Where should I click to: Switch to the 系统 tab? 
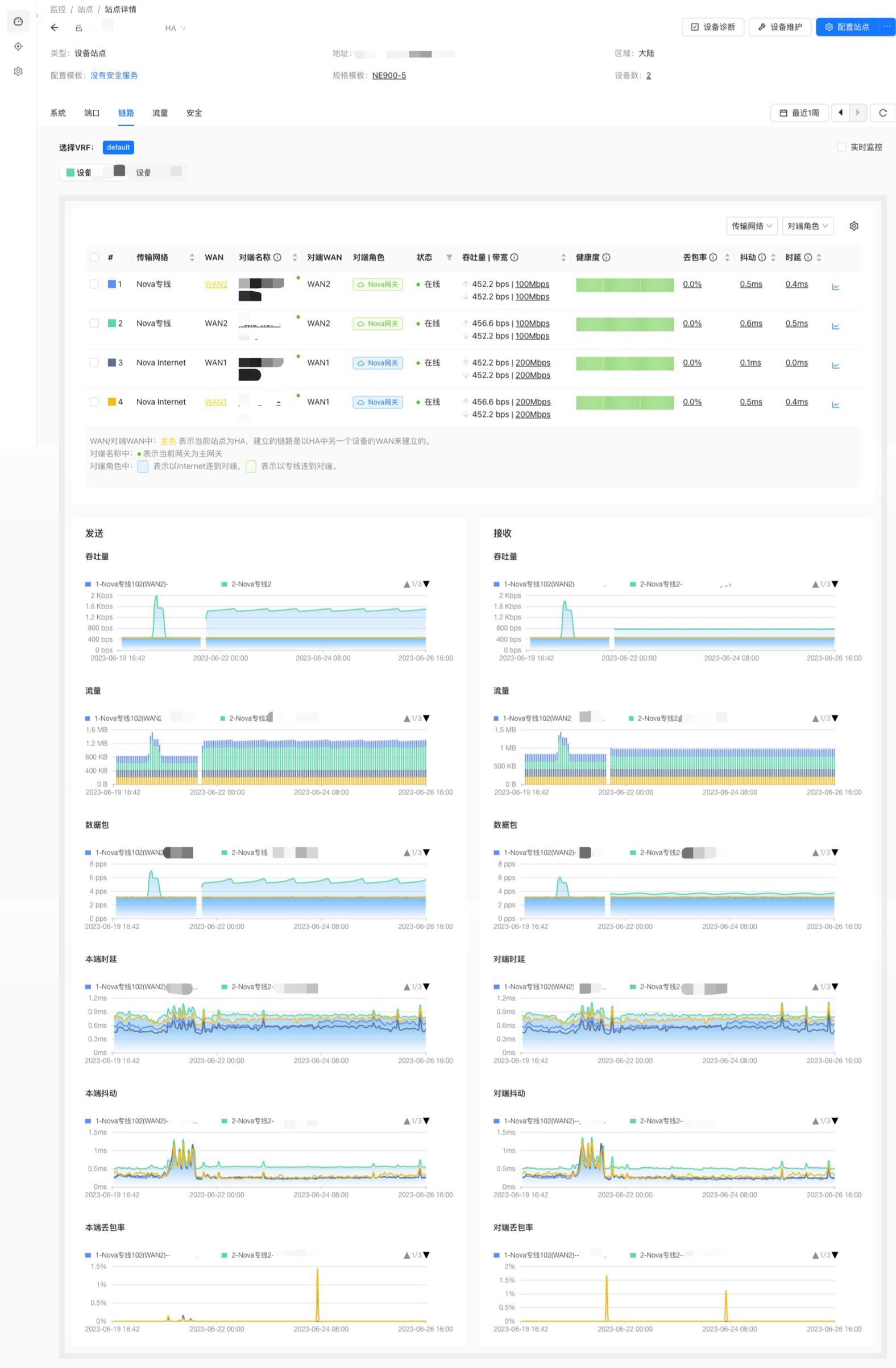pos(58,113)
